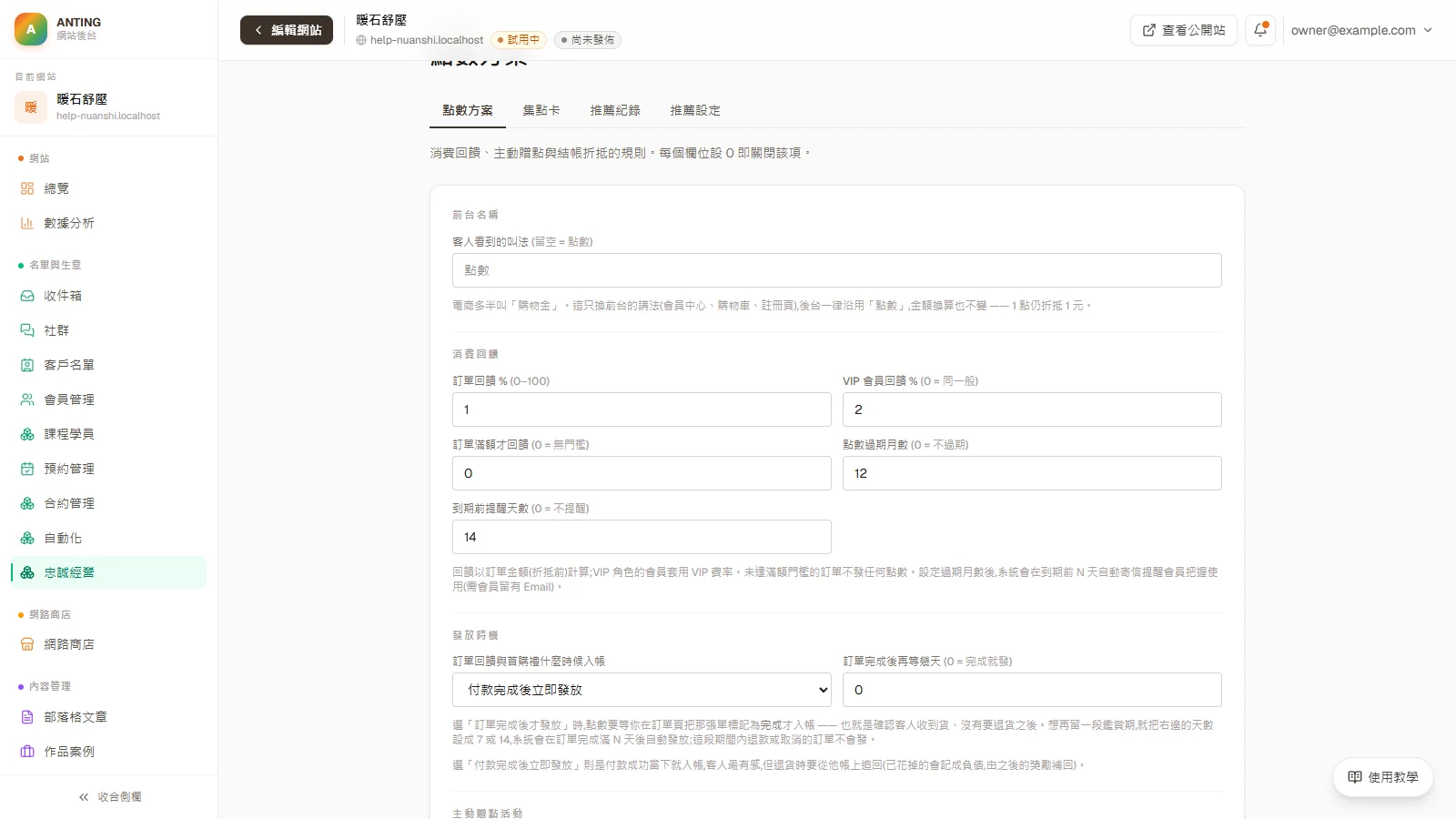Screen dimensions: 1456x819
Task: Click the 尚未發佈 status badge
Action: click(x=588, y=40)
